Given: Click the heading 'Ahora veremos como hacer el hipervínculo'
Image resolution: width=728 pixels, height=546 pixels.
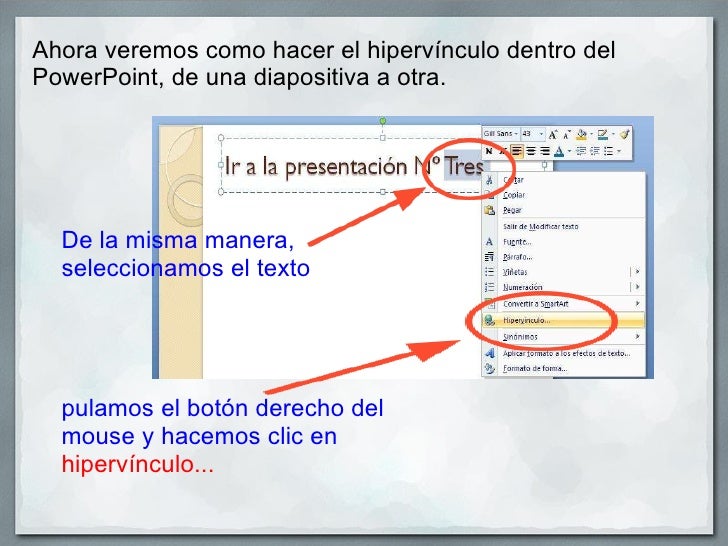Looking at the screenshot, I should pyautogui.click(x=265, y=50).
